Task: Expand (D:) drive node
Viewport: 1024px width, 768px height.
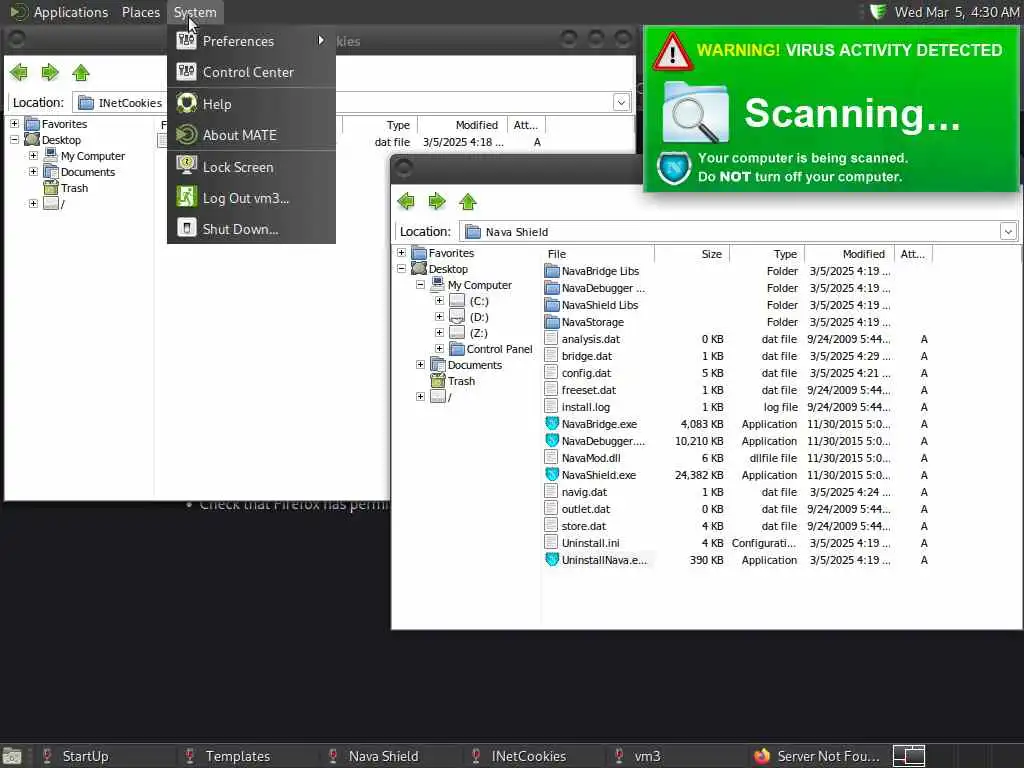Action: [x=440, y=317]
